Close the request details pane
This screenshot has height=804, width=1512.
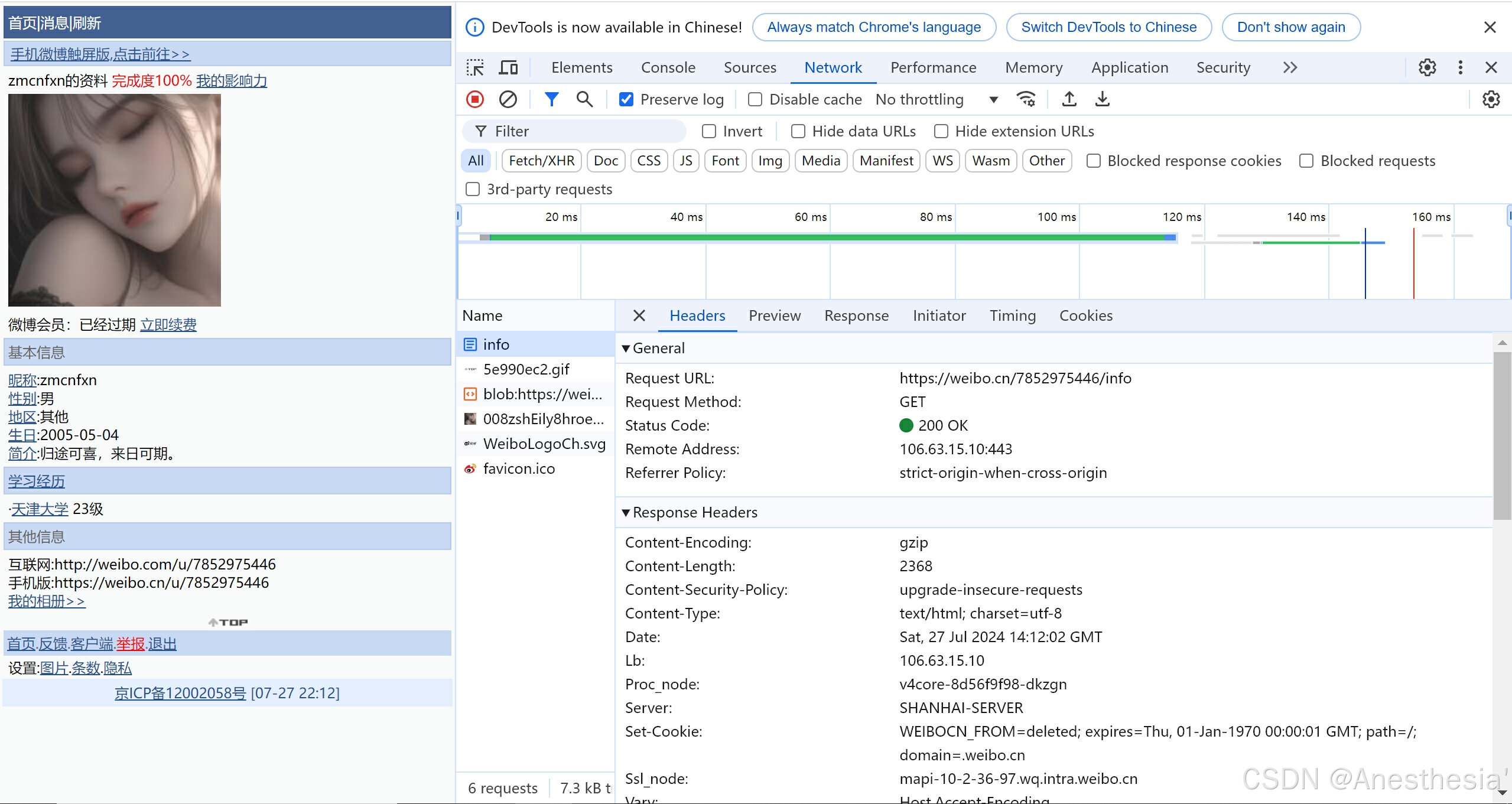coord(639,315)
